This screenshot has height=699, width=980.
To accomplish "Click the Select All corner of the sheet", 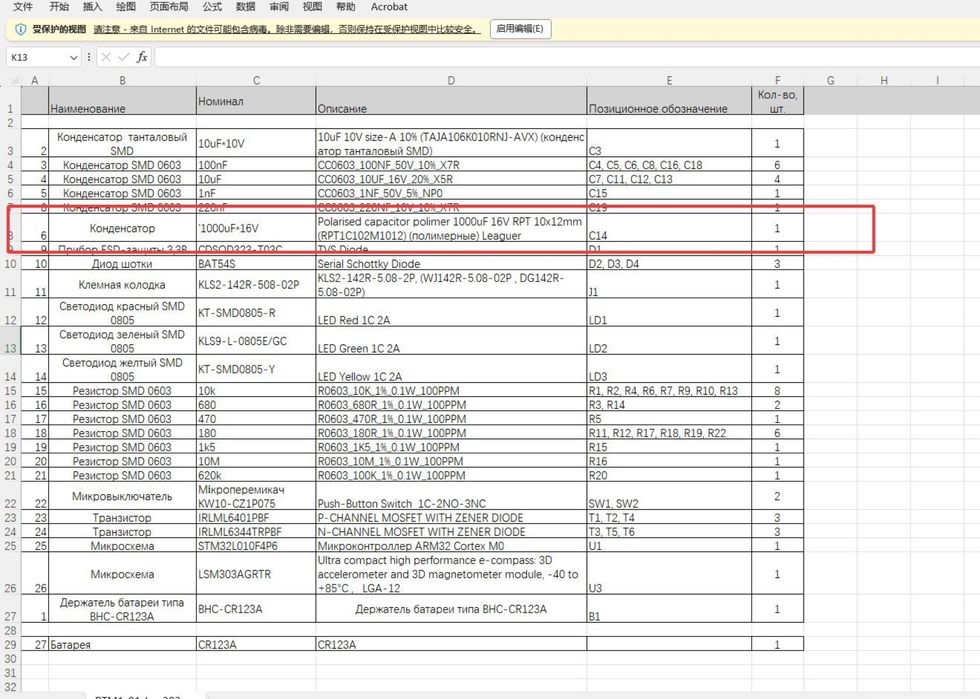I will click(14, 80).
